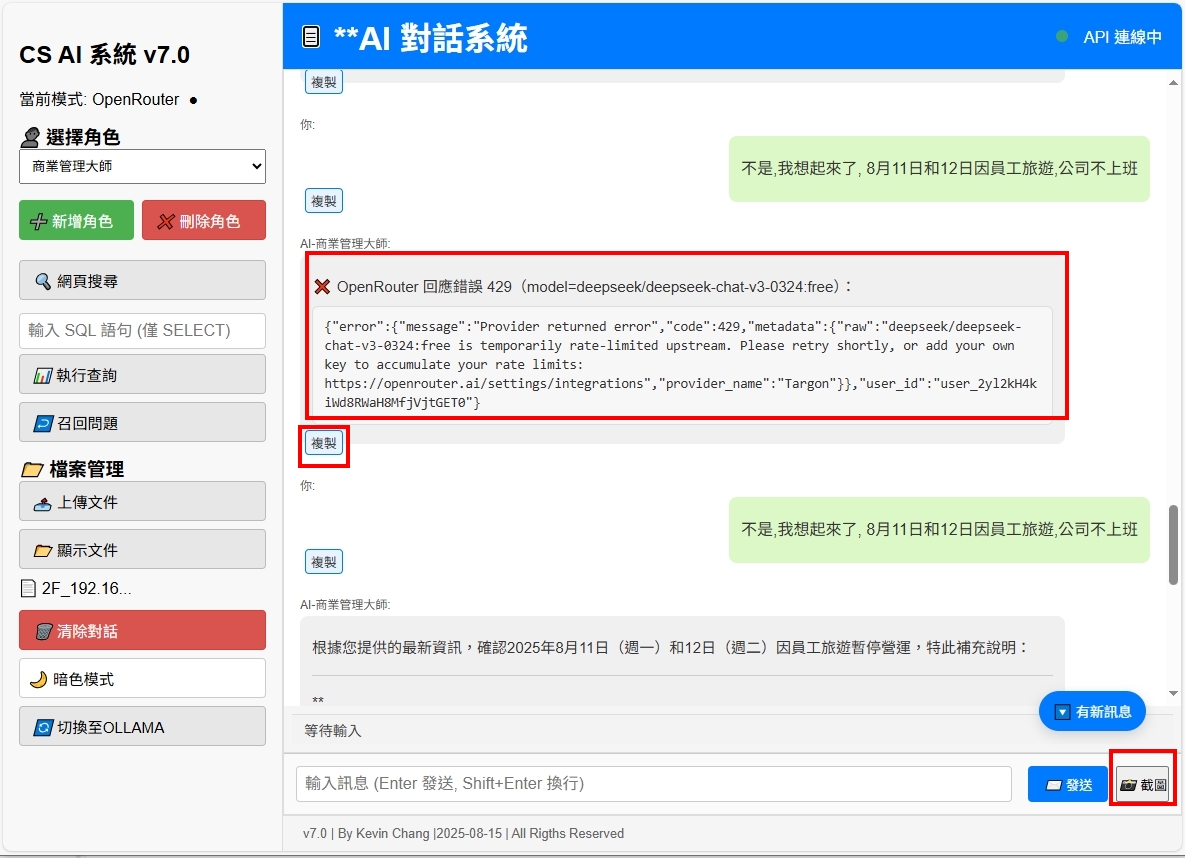Click the refresh icon on 切換至OLLAMA
This screenshot has height=858, width=1185.
point(43,728)
